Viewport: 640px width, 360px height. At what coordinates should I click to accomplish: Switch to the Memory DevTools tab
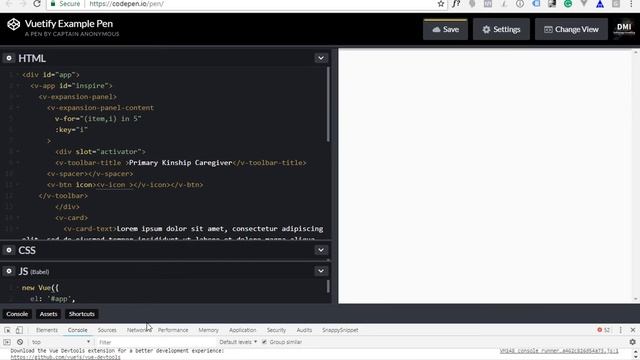tap(209, 330)
